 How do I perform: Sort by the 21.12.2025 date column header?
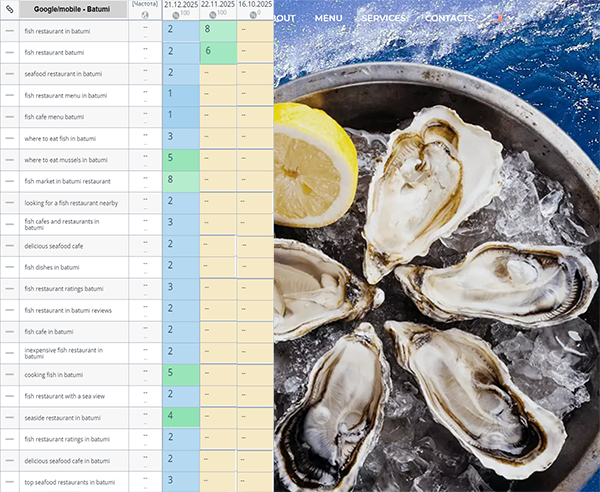coord(180,5)
